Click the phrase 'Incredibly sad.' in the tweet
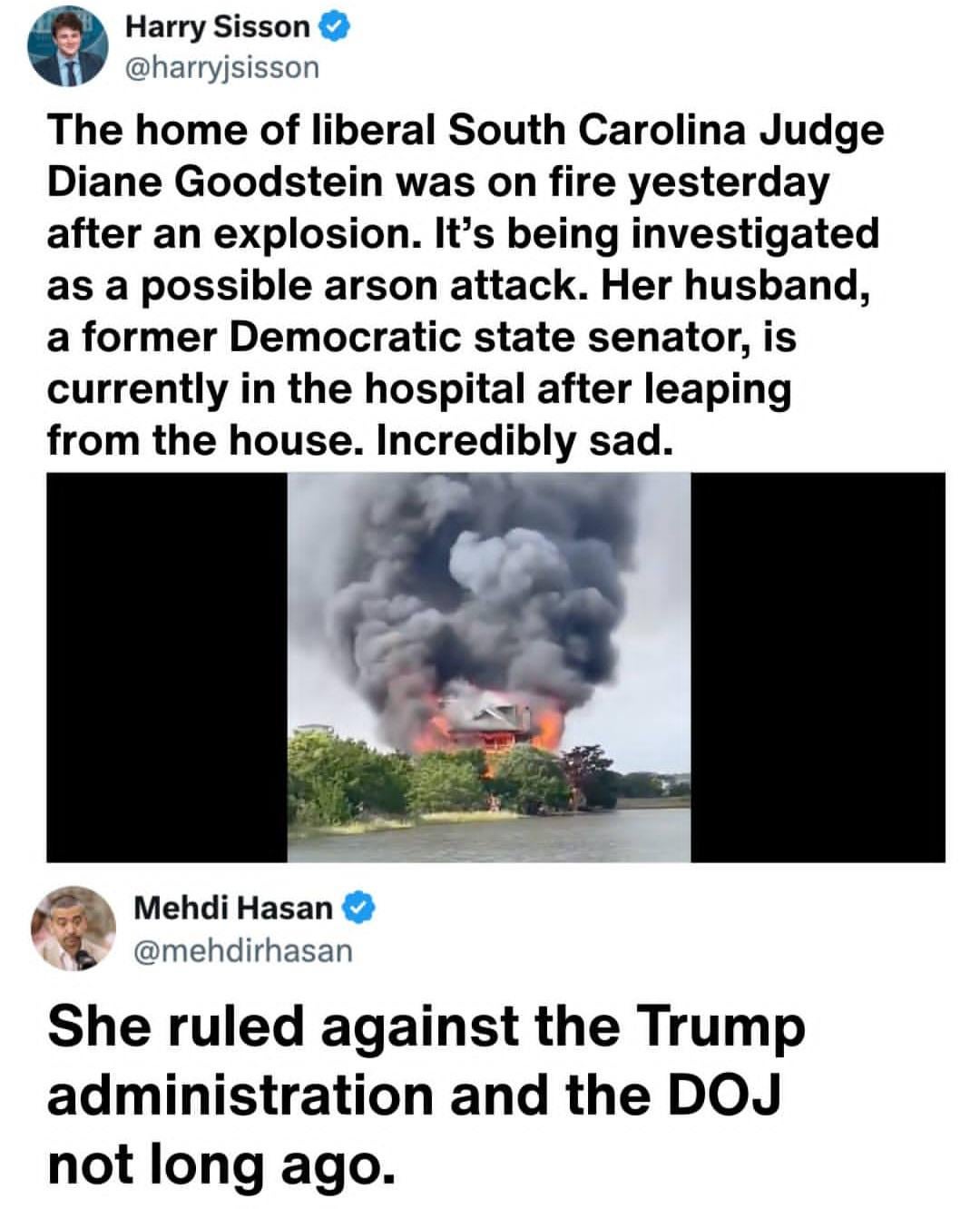 (526, 441)
